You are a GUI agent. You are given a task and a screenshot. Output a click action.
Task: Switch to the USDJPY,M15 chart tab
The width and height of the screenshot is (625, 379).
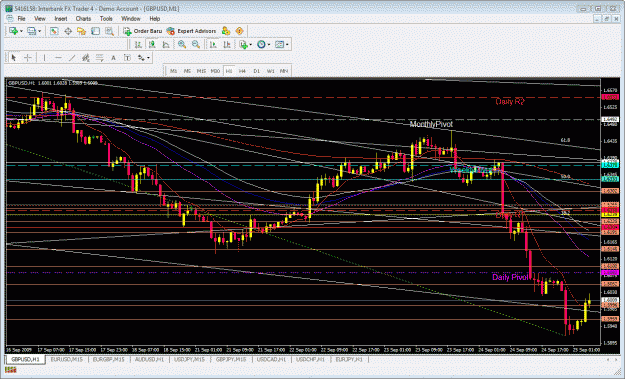[189, 359]
